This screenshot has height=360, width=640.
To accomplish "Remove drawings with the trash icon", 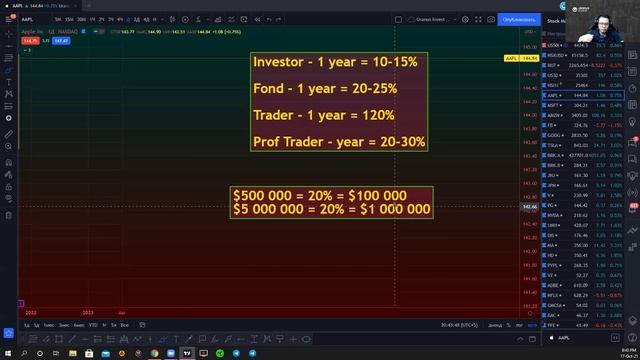I will pos(9,215).
